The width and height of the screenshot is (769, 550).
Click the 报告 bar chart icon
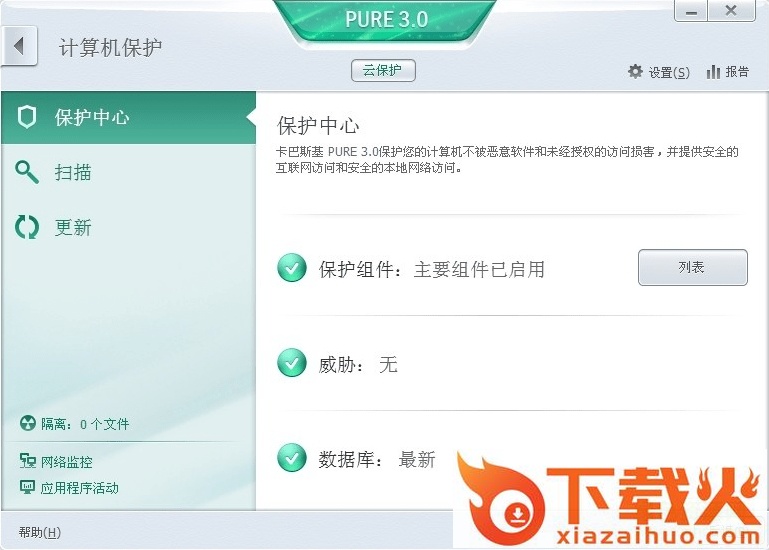(x=713, y=72)
